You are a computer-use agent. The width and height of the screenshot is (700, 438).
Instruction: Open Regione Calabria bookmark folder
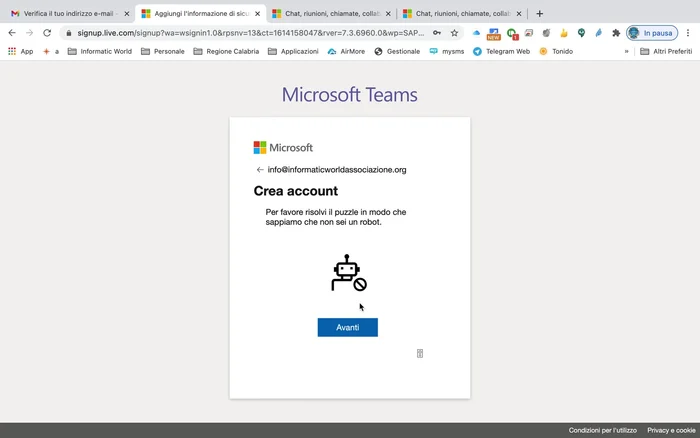pos(226,51)
